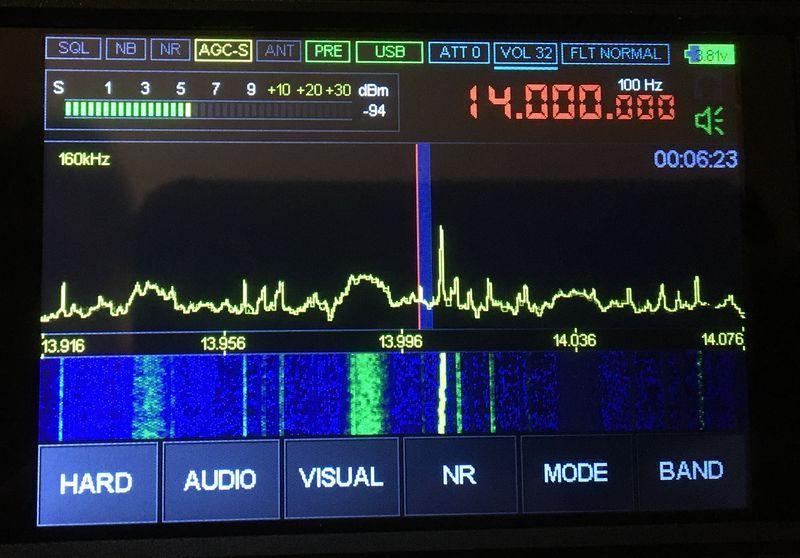Mute audio with the green speaker icon

709,122
